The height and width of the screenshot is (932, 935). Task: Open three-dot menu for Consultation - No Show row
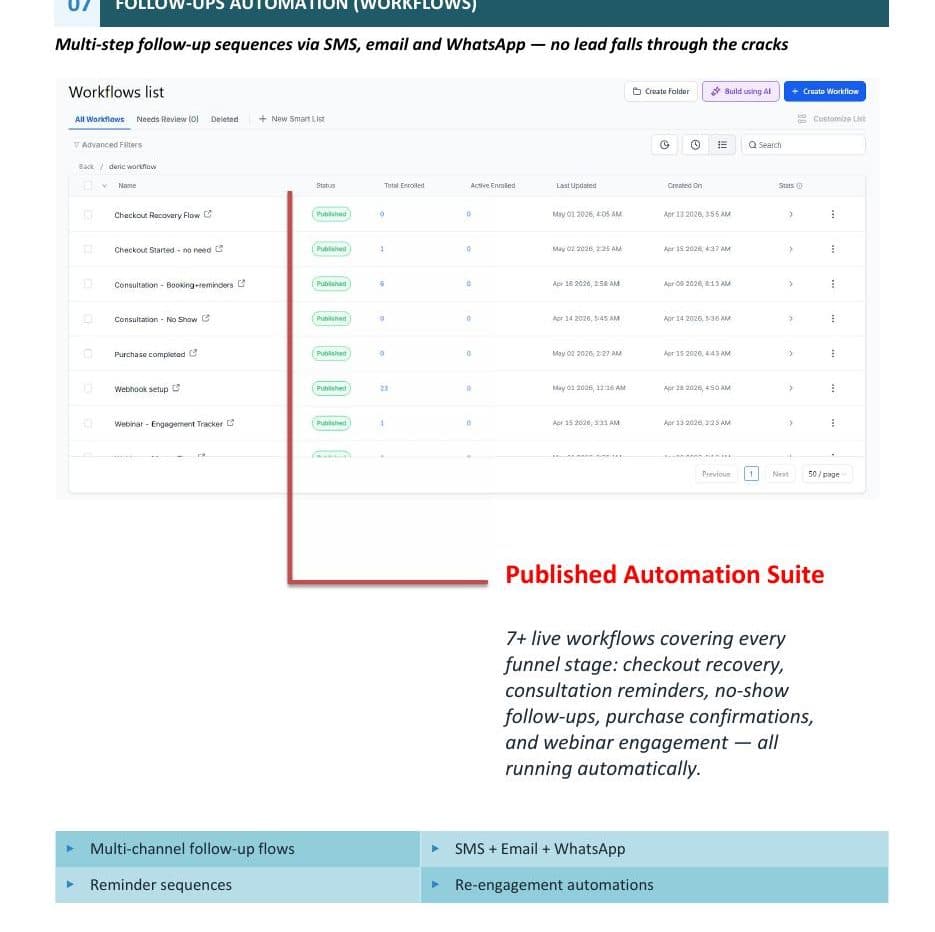(832, 318)
